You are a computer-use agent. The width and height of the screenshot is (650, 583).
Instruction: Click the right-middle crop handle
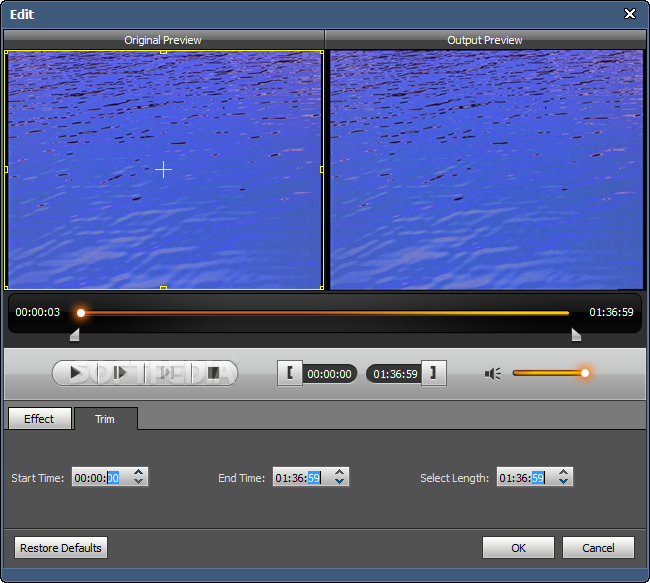[322, 170]
